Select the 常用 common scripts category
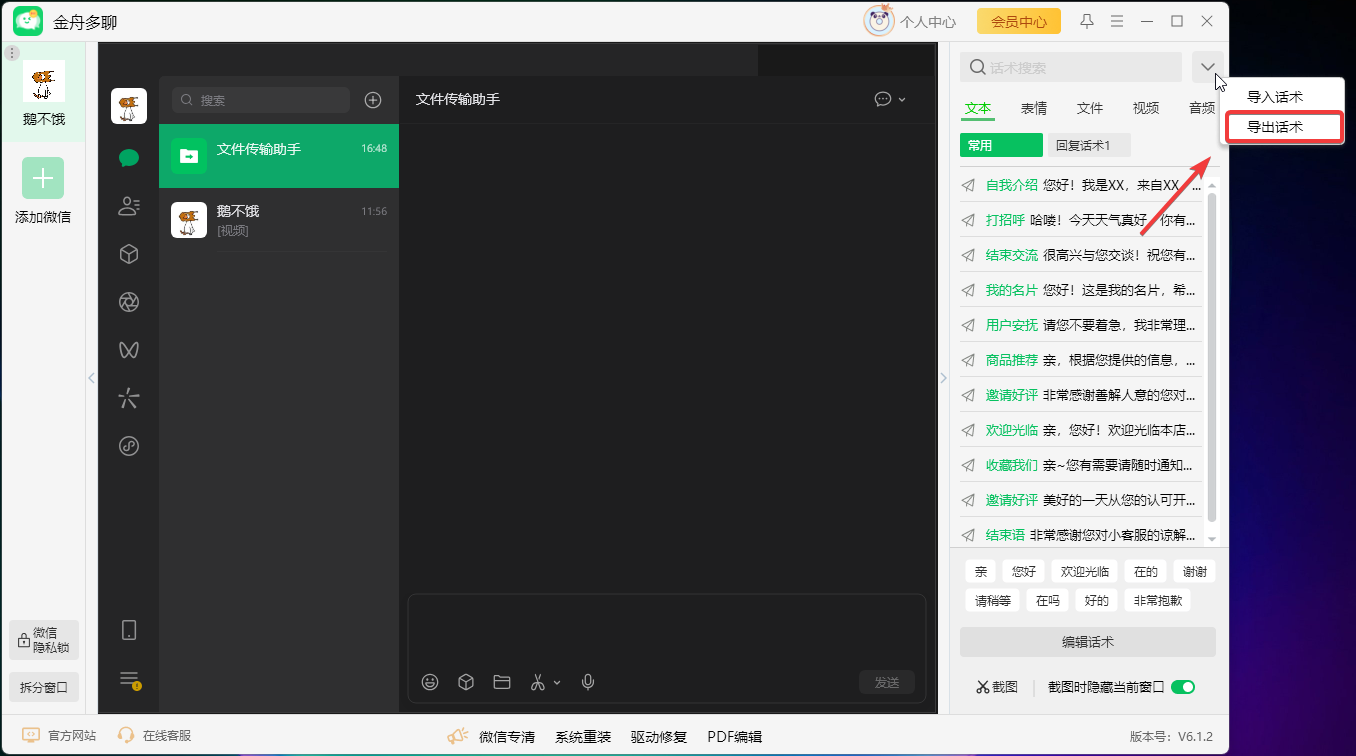1356x756 pixels. pos(1000,145)
